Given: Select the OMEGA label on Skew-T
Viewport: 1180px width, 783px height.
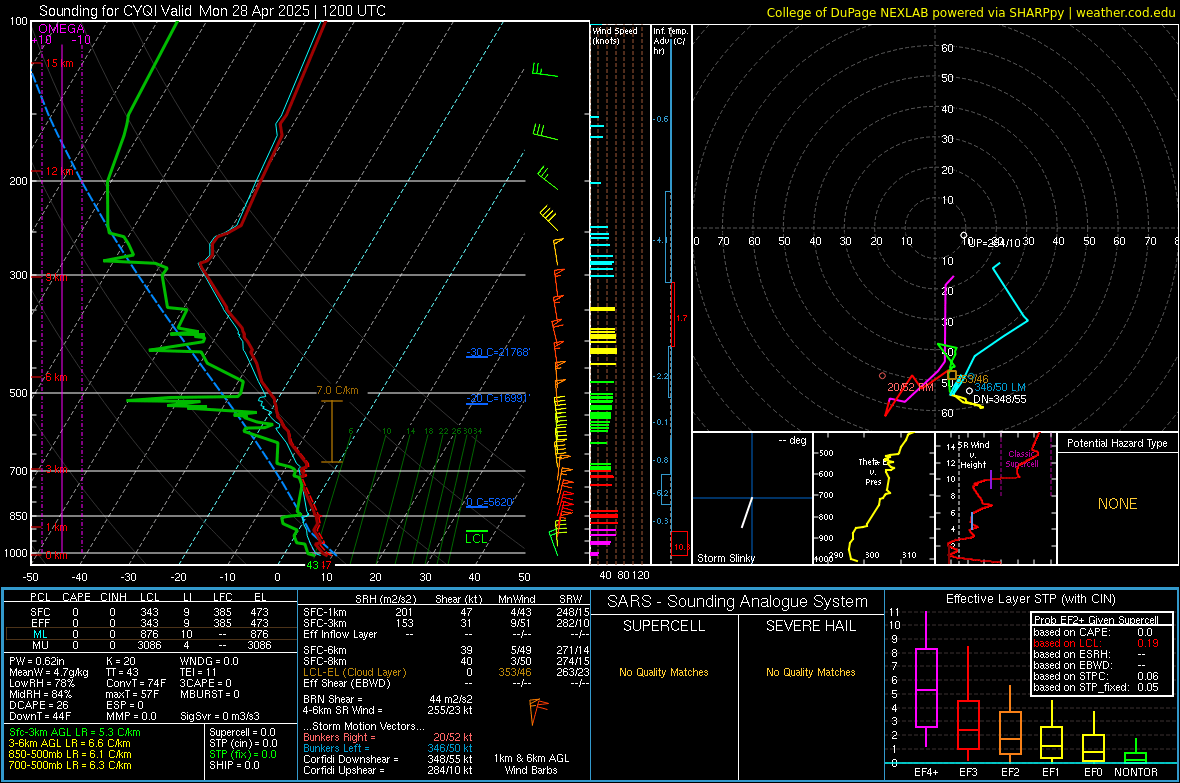Looking at the screenshot, I should click(x=62, y=29).
